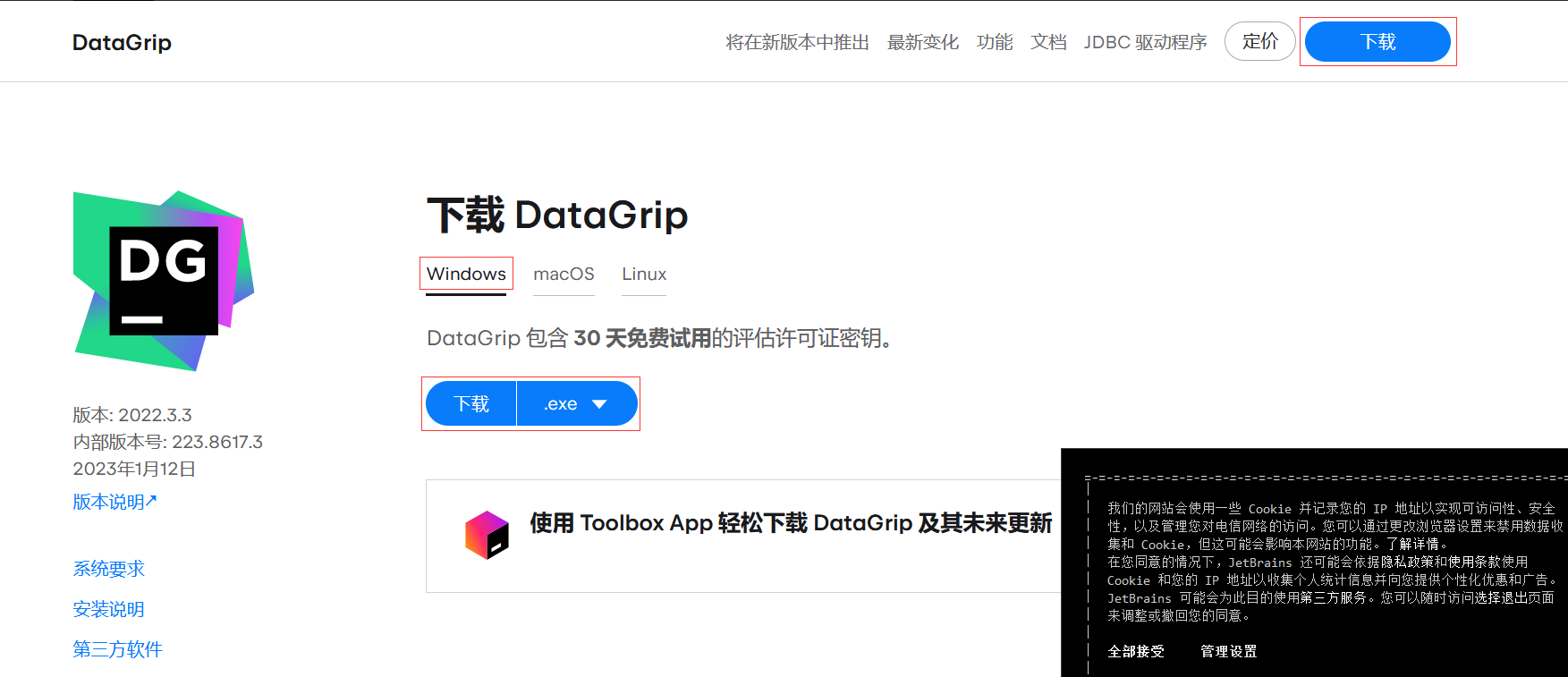This screenshot has height=677, width=1568.
Task: Open 将在新版本中推出 menu item
Action: [x=797, y=42]
